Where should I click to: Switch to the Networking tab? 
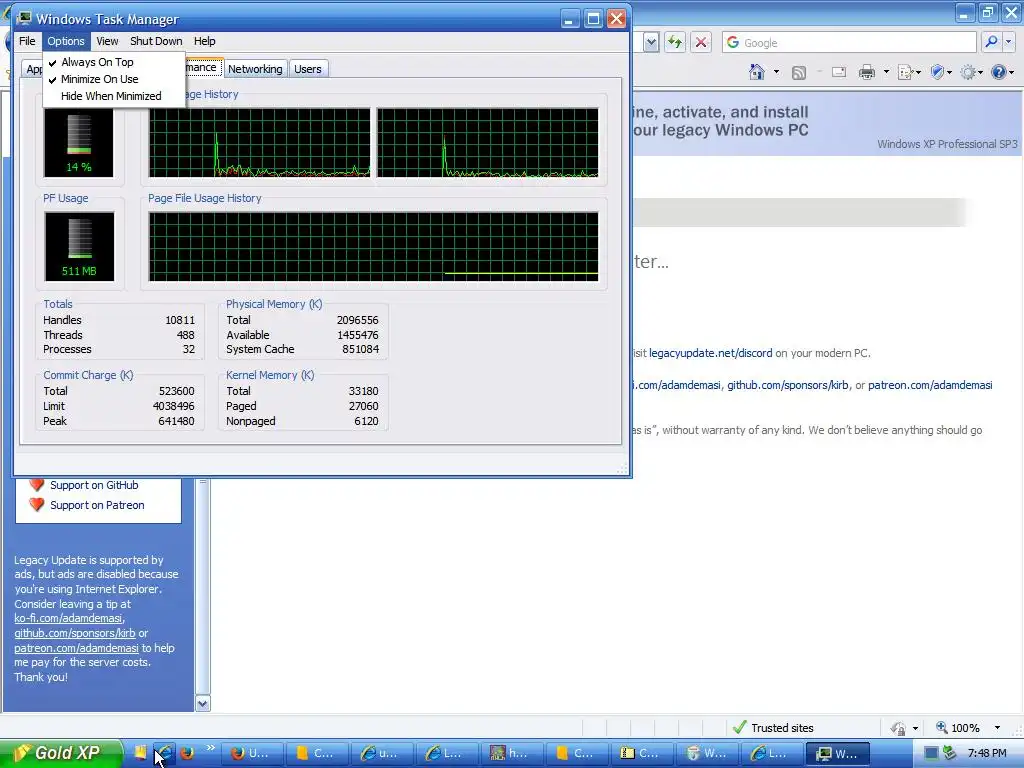255,69
